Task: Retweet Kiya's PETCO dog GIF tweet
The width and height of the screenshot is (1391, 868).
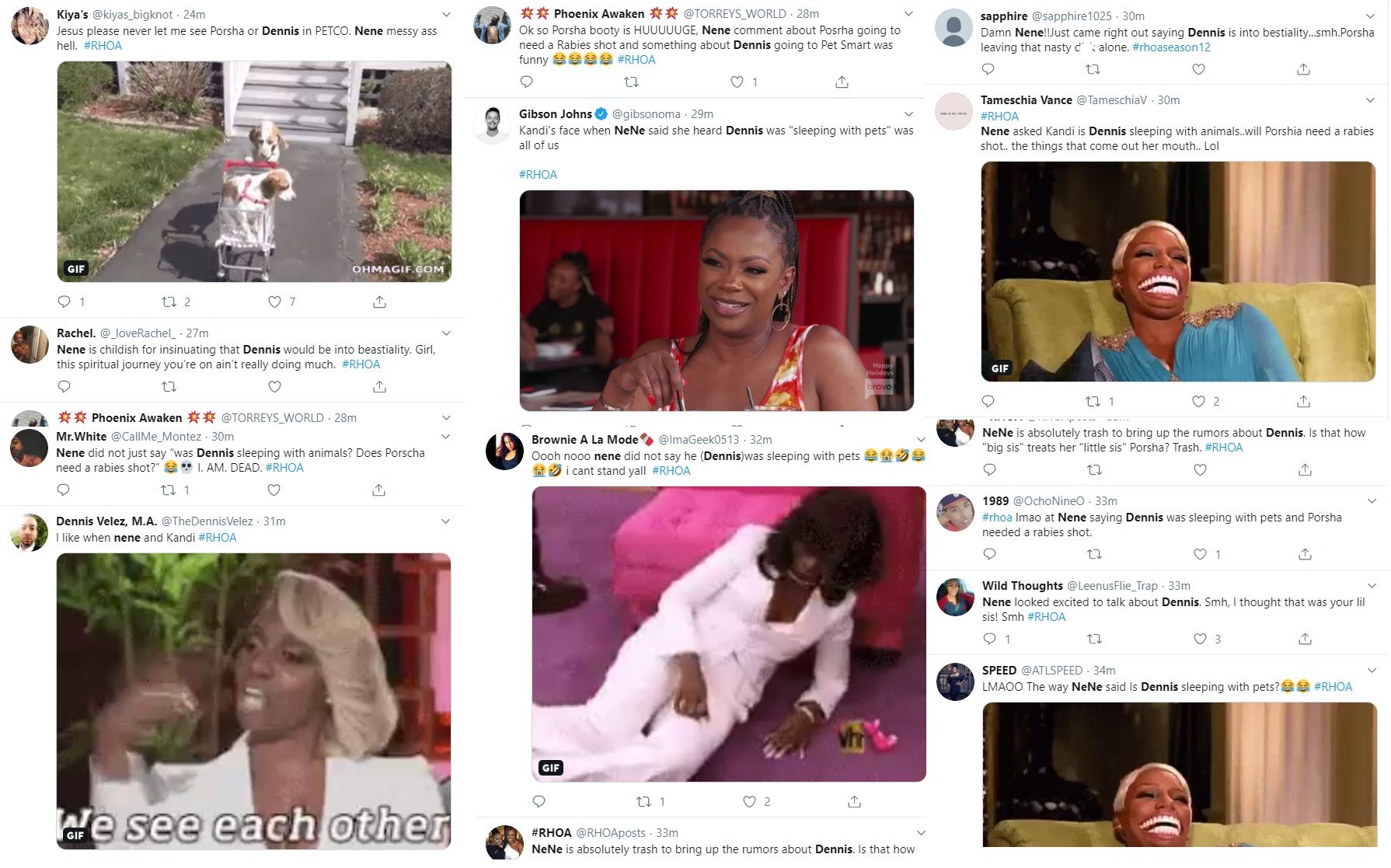Action: point(168,302)
